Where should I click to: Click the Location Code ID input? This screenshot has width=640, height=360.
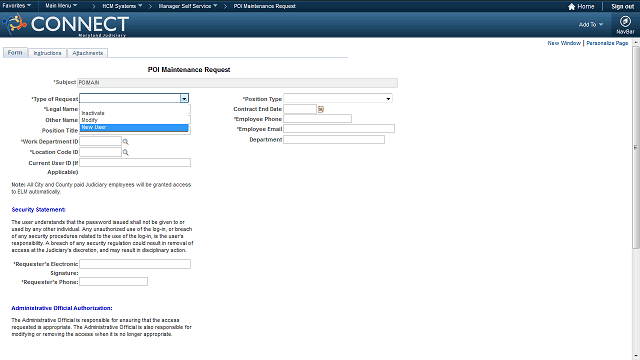click(x=100, y=152)
